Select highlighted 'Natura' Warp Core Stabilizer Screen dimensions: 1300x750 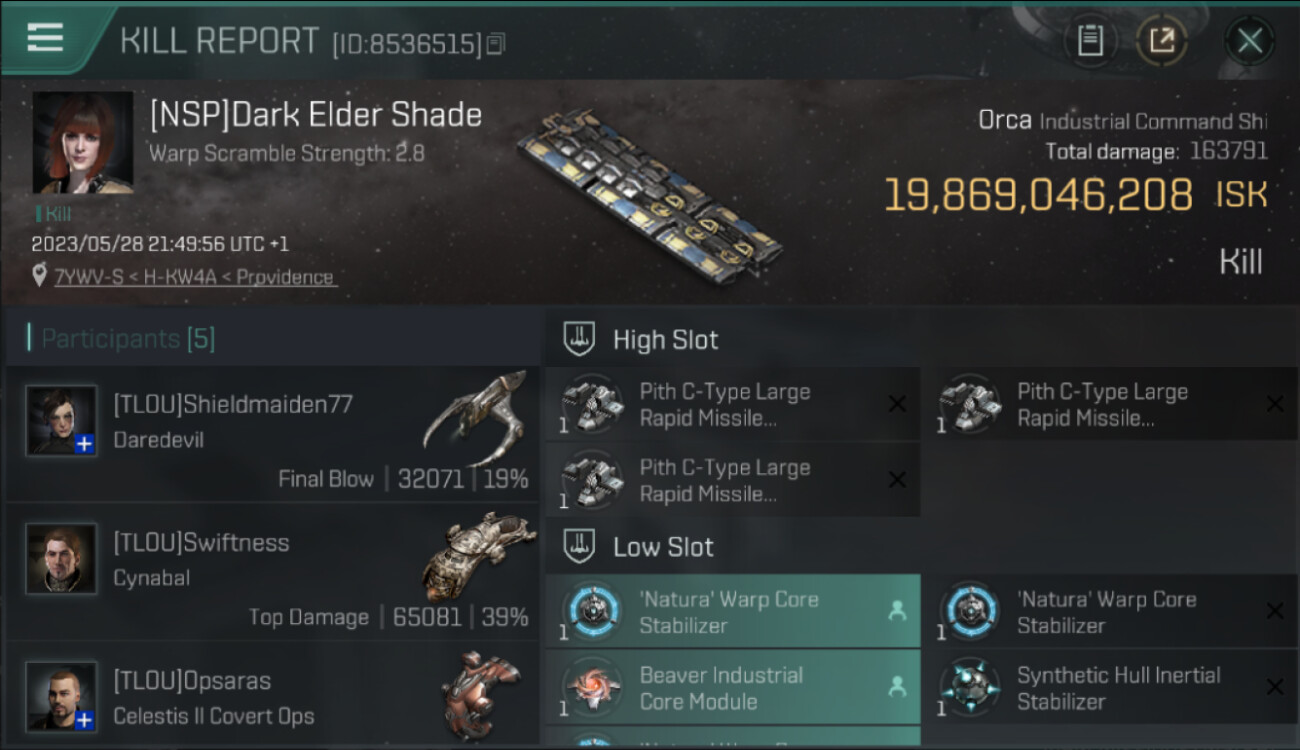click(x=733, y=612)
